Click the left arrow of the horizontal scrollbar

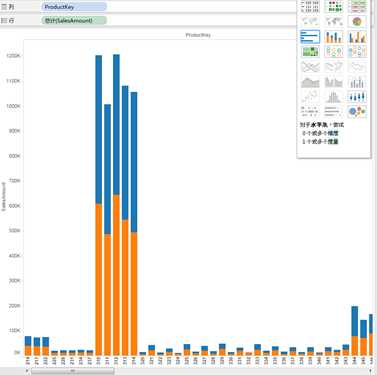27,371
